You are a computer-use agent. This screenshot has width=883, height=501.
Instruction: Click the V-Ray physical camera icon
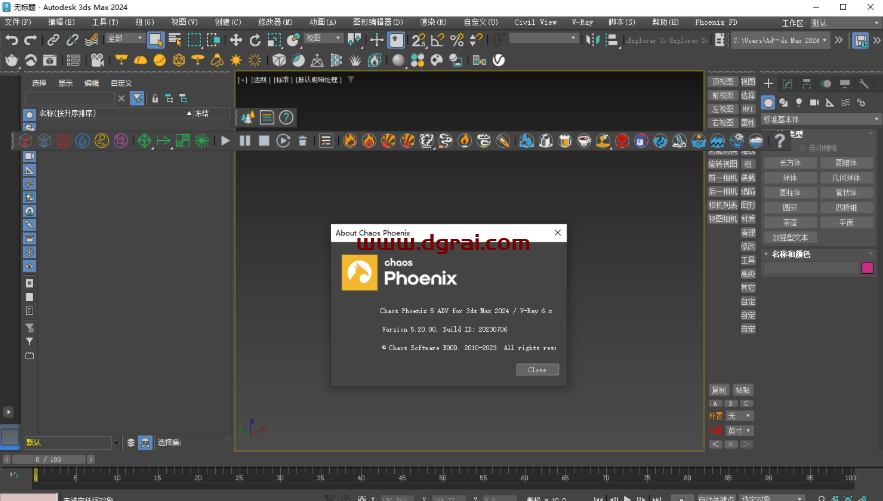[x=97, y=60]
